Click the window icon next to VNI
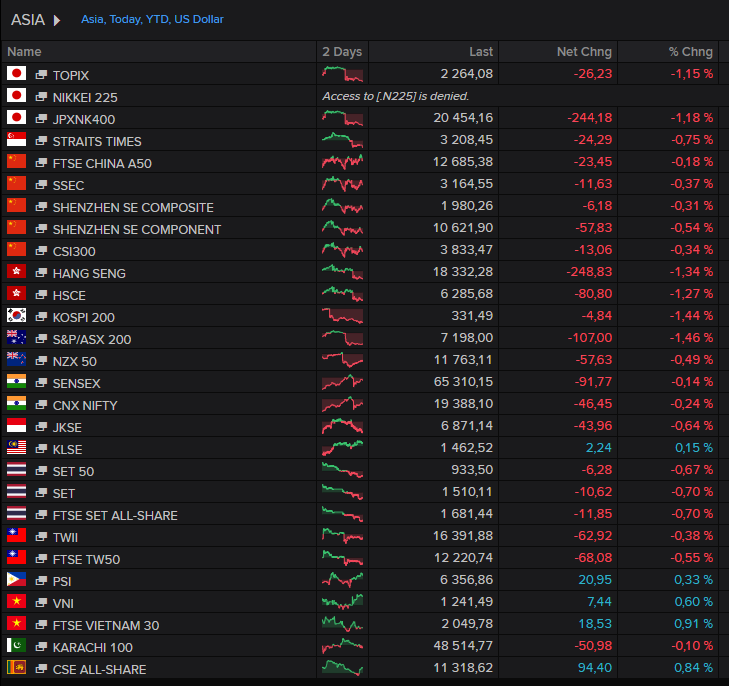This screenshot has height=686, width=729. coord(41,602)
